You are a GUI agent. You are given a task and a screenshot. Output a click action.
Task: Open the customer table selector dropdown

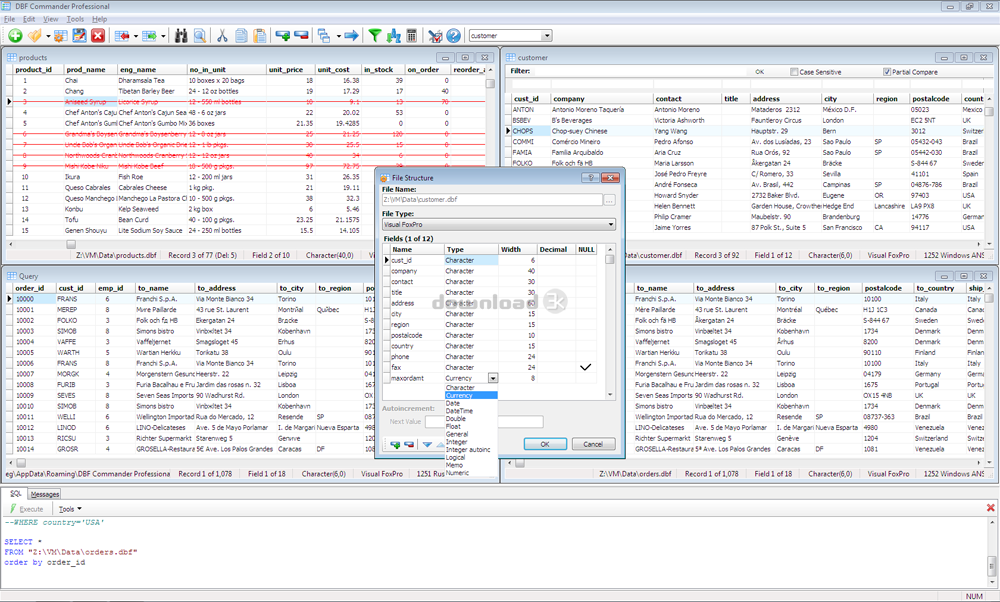pyautogui.click(x=547, y=36)
